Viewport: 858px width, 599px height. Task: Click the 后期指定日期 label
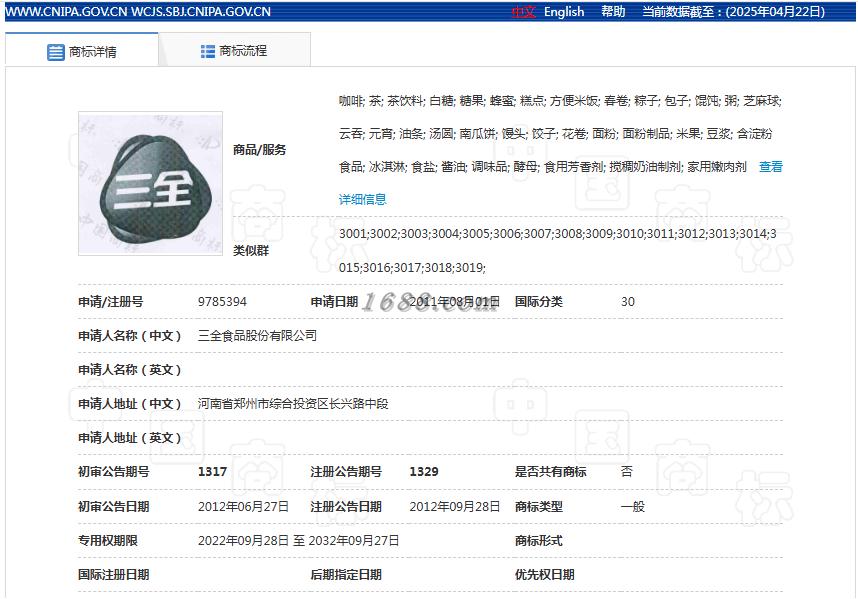346,574
